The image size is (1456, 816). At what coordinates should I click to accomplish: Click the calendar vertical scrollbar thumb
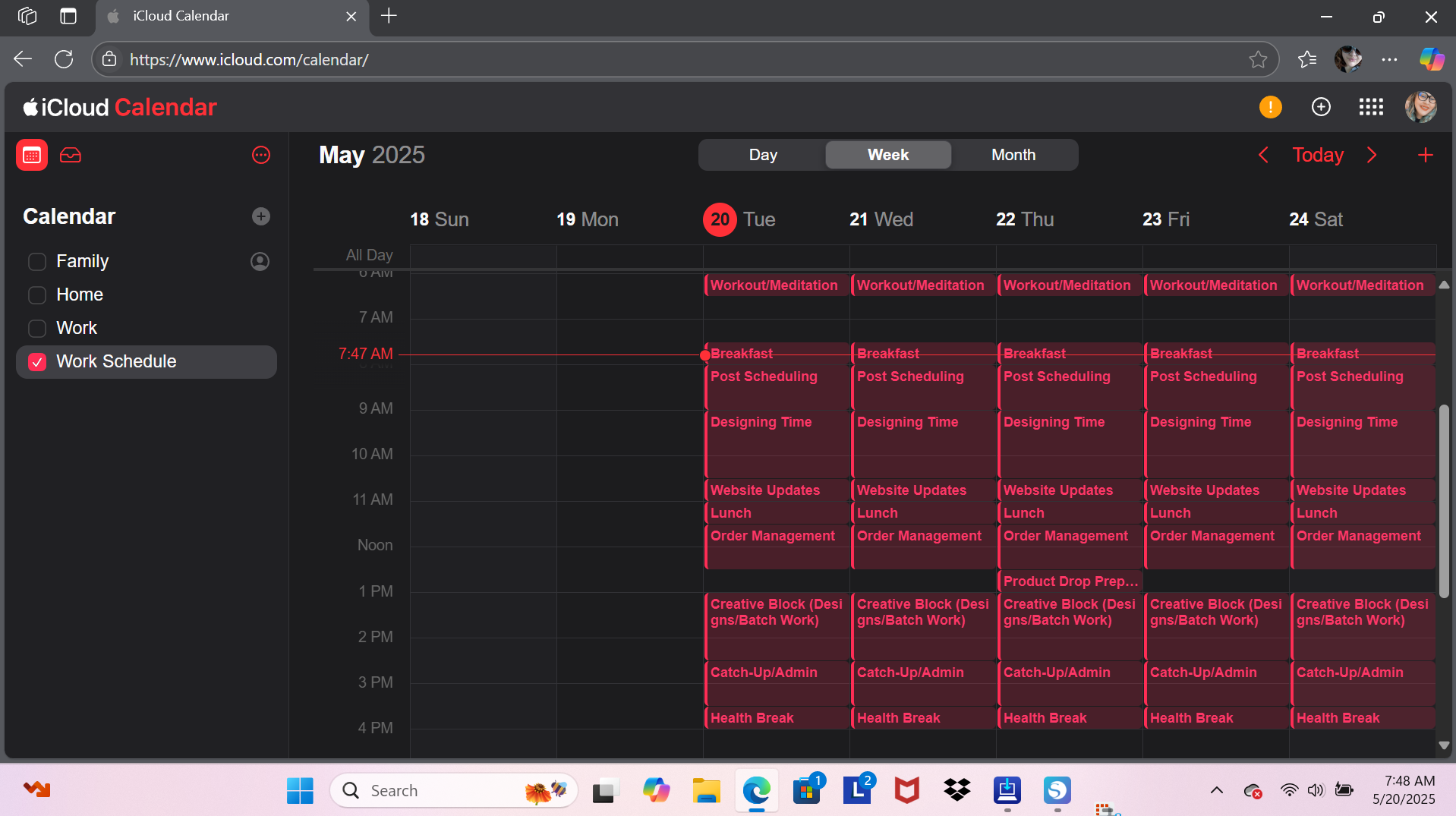point(1444,501)
